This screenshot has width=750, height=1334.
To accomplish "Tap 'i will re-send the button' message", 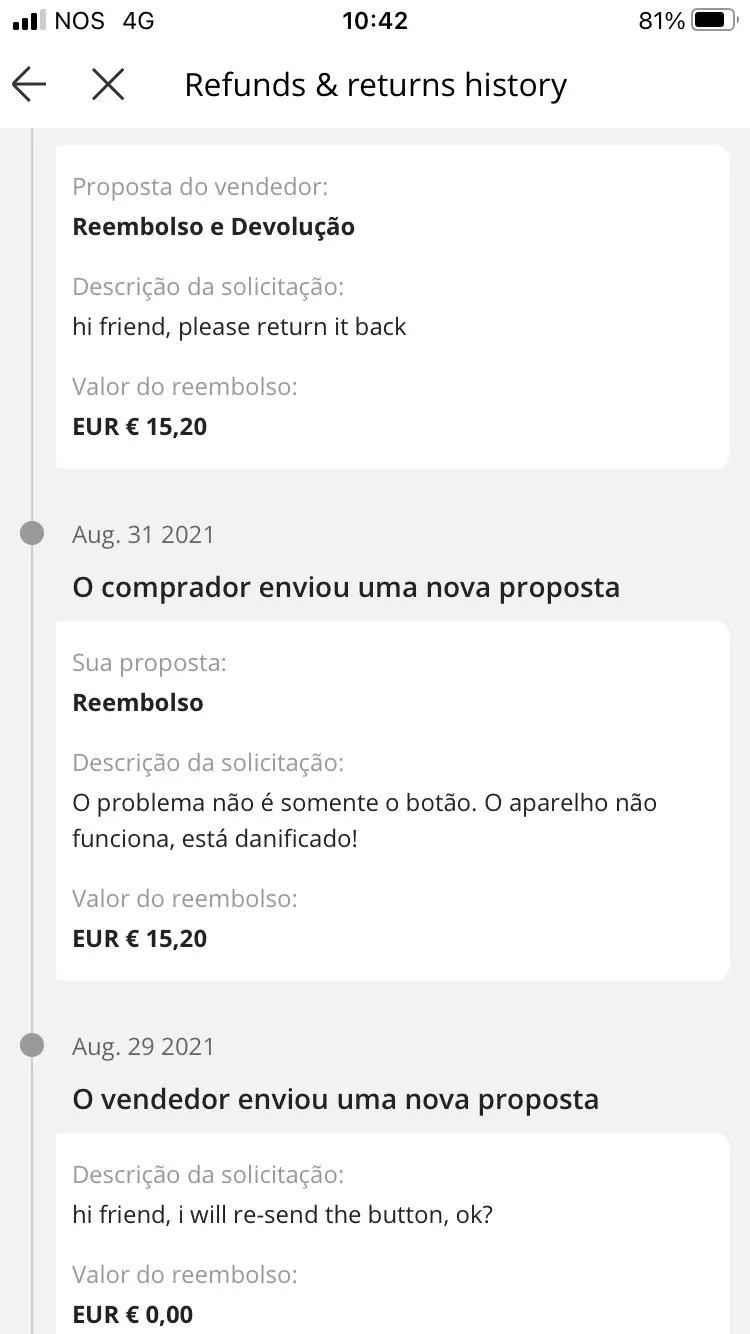I will pos(282,1215).
